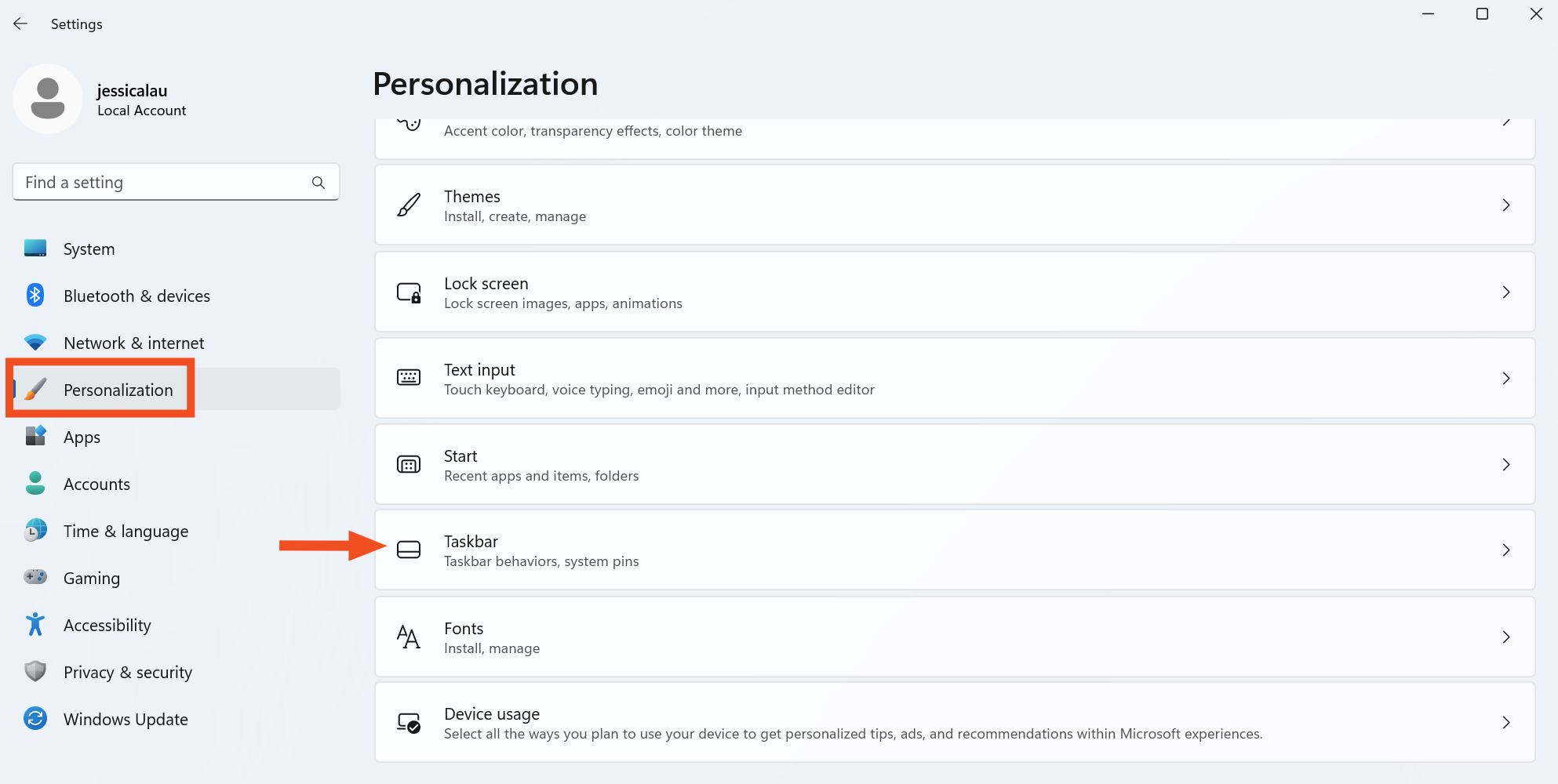Click the Taskbar icon
Image resolution: width=1558 pixels, height=784 pixels.
coord(409,550)
